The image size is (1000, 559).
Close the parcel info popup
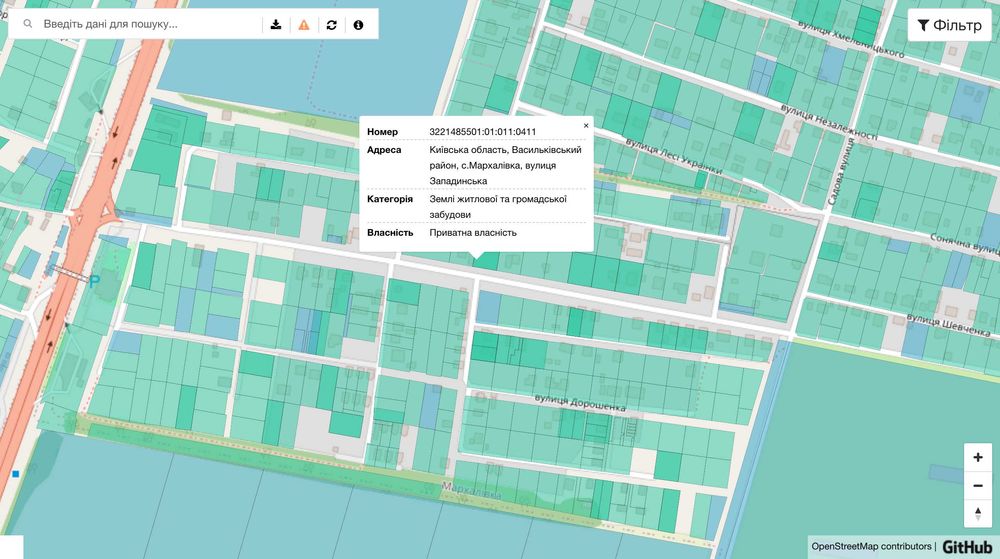point(586,126)
